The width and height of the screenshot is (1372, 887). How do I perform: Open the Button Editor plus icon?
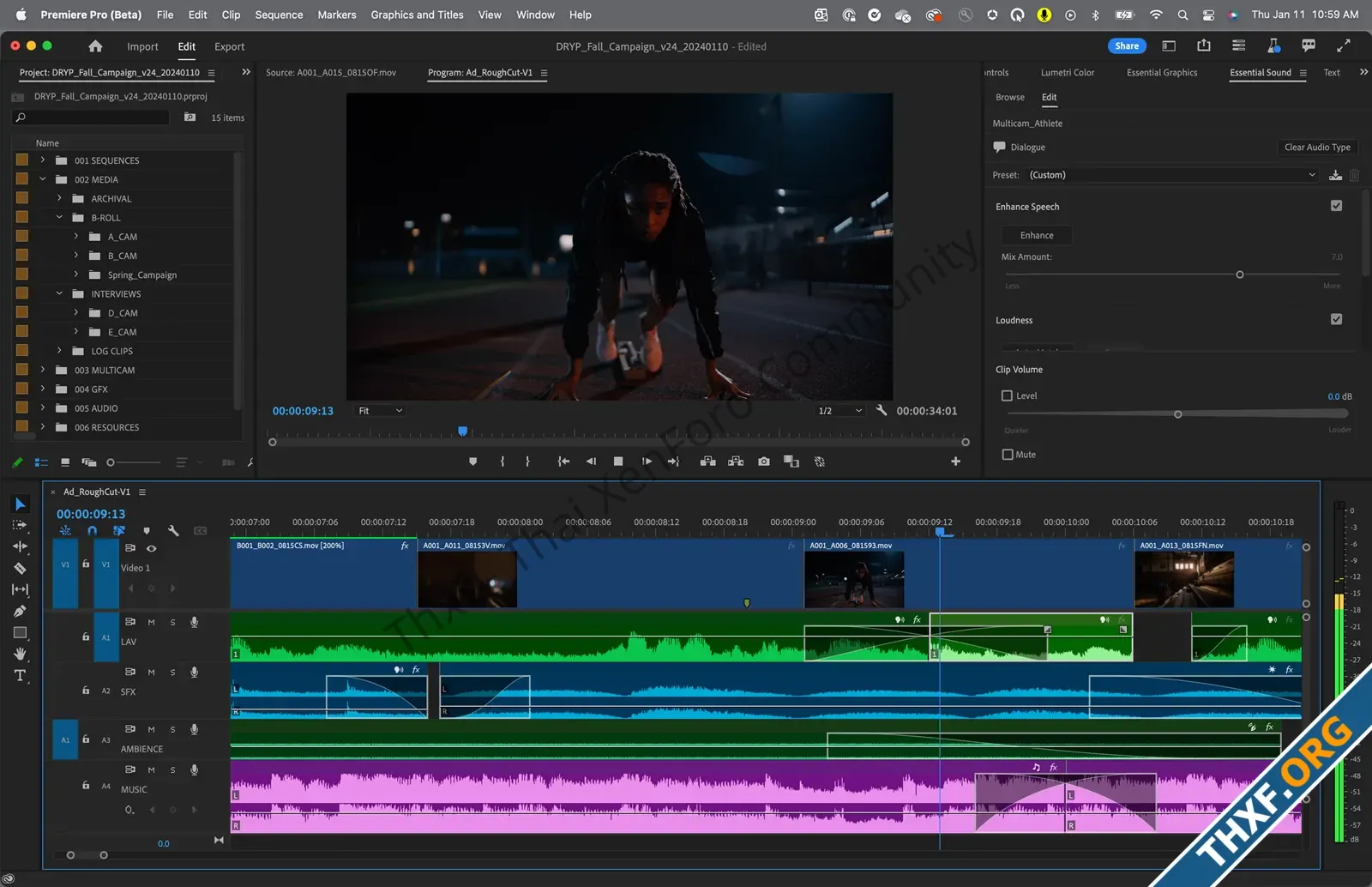(955, 462)
